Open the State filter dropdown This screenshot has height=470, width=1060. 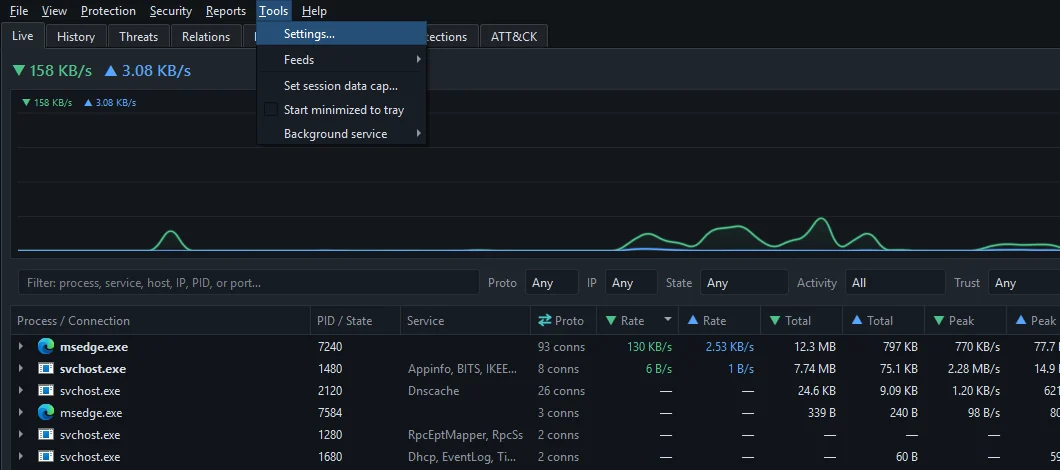pos(744,283)
